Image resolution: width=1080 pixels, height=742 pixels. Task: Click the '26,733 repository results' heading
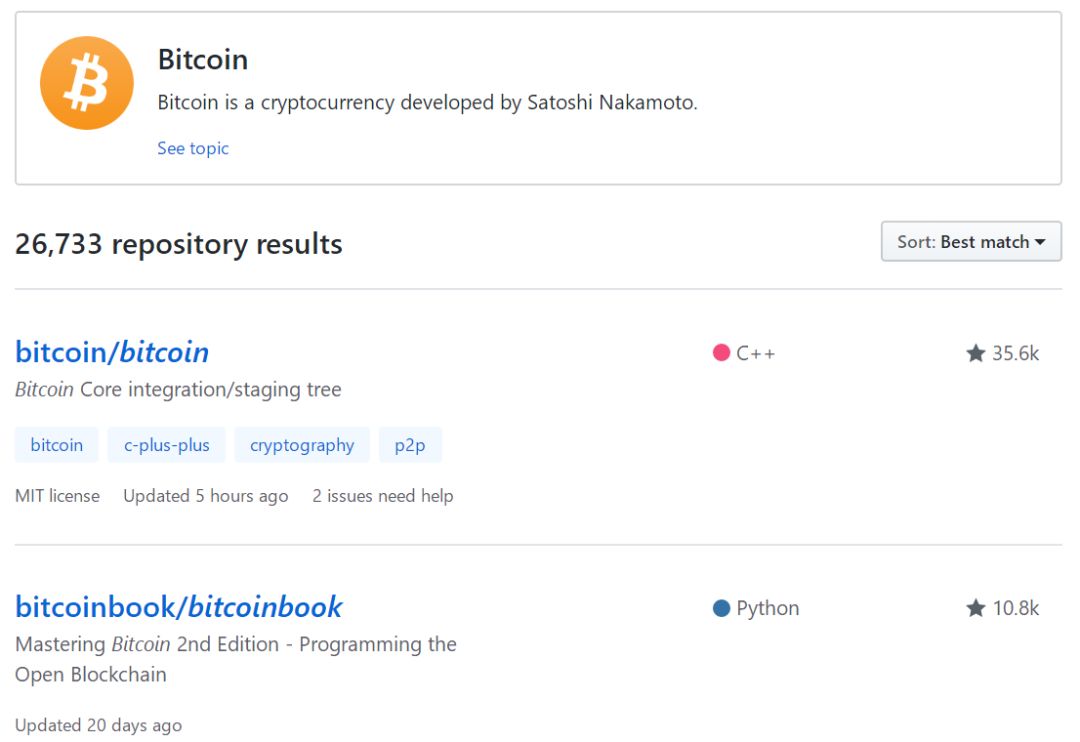178,245
